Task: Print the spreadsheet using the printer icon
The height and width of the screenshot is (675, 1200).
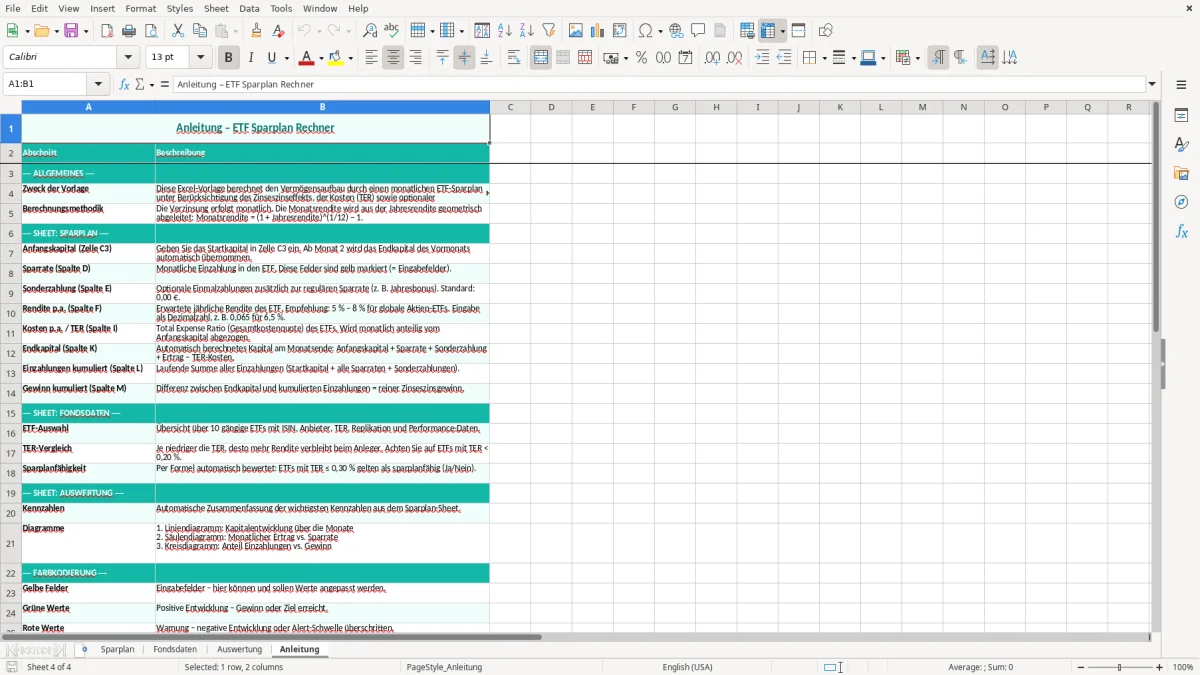Action: (x=129, y=31)
